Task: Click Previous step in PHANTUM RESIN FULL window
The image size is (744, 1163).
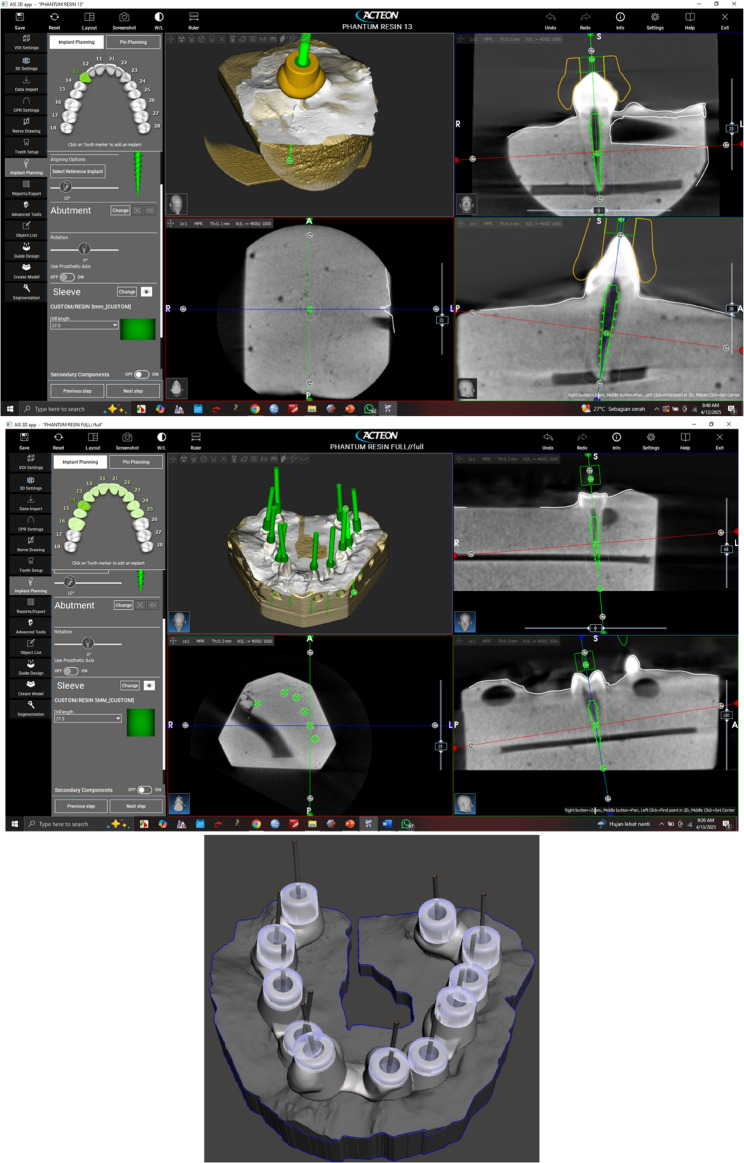Action: pos(81,806)
